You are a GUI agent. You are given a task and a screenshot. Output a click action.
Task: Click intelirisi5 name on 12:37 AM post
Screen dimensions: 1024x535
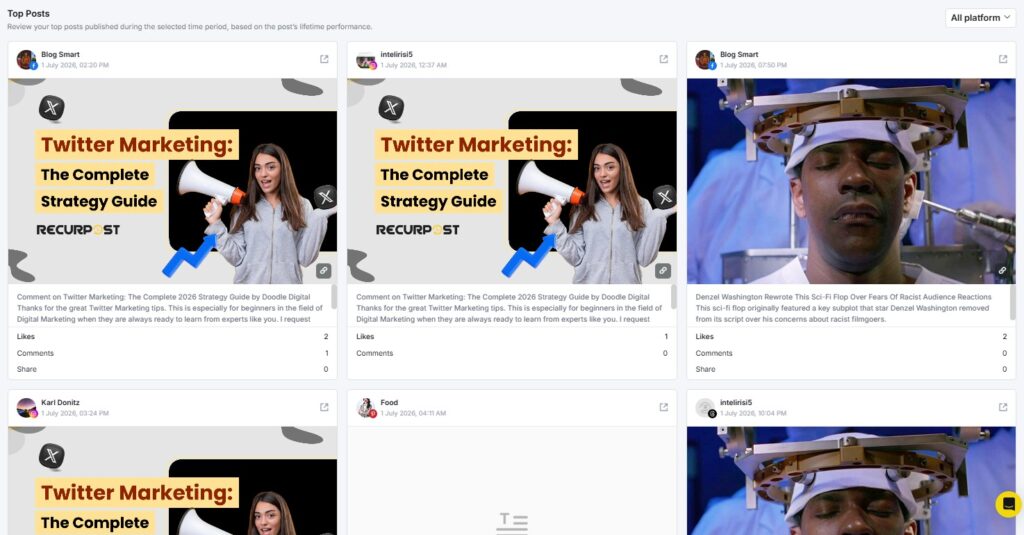pos(396,55)
